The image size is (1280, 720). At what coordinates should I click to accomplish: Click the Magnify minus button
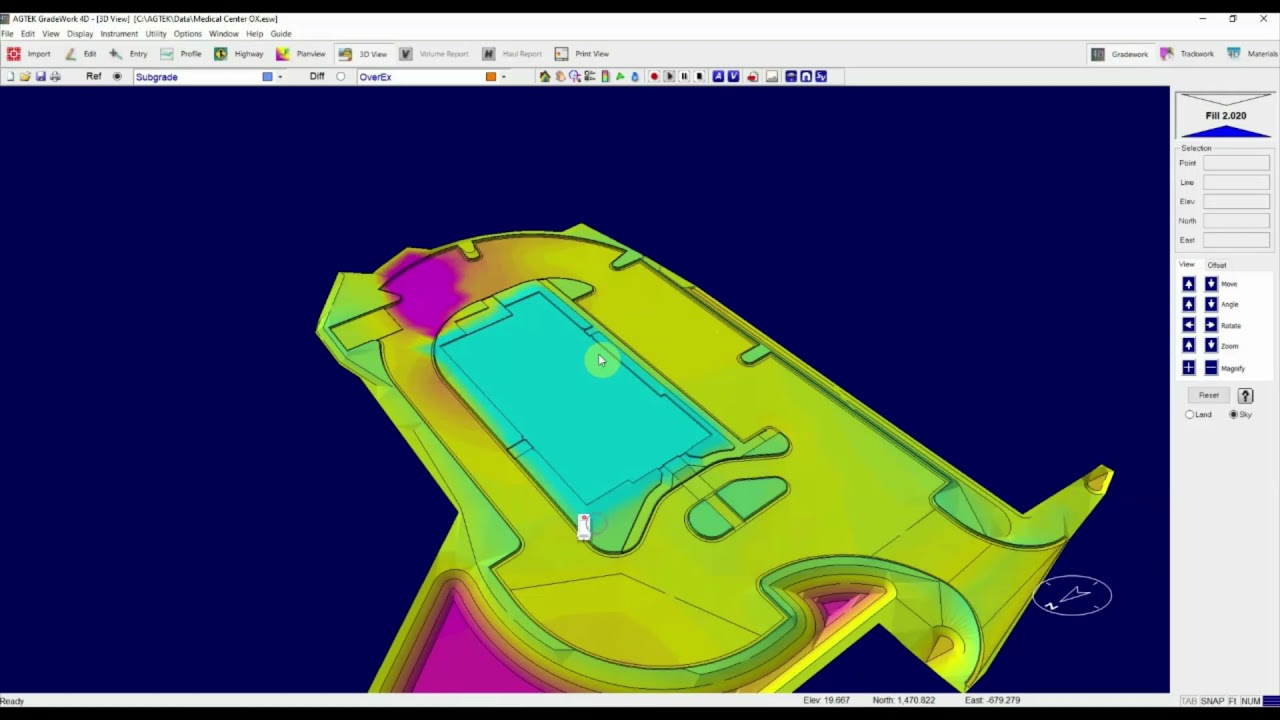pos(1211,368)
